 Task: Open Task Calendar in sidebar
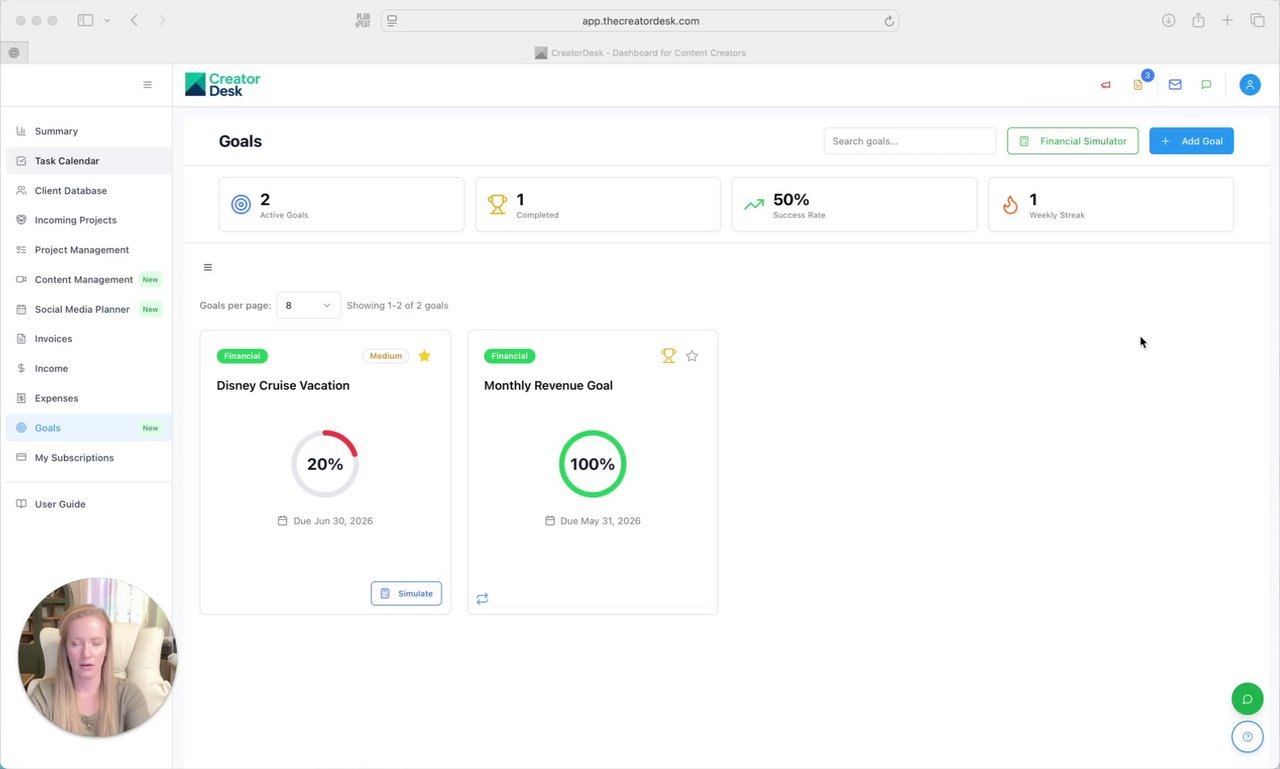(87, 161)
